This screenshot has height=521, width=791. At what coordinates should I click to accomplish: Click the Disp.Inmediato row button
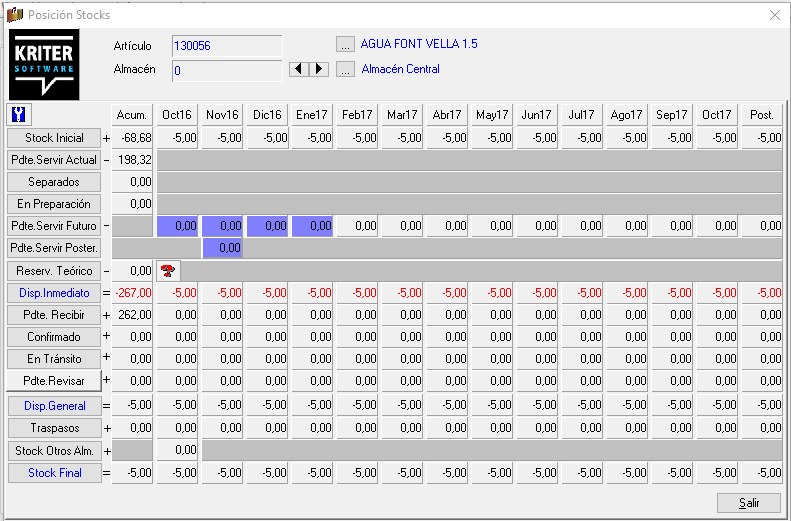point(54,293)
